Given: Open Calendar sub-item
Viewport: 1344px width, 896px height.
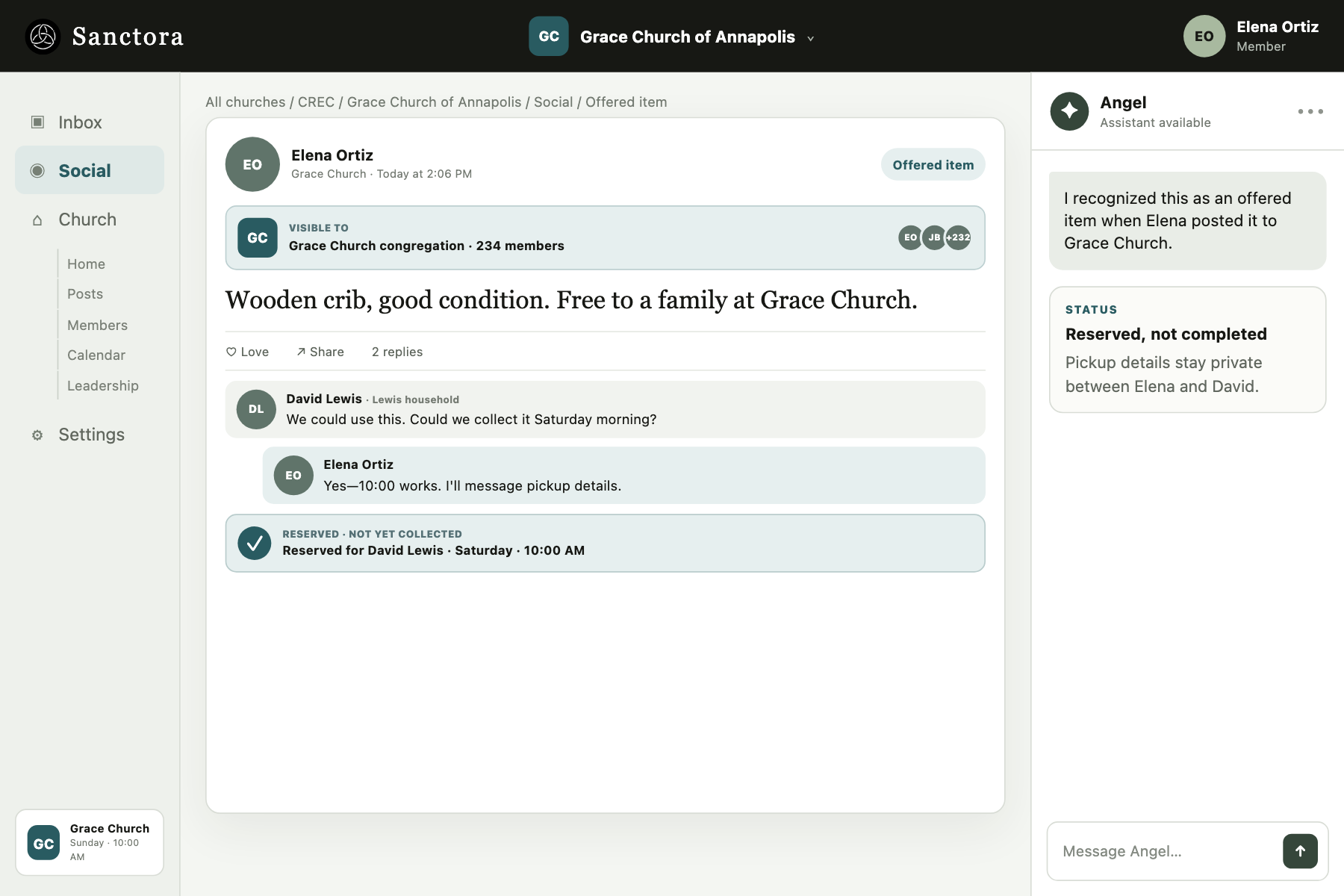Looking at the screenshot, I should click(x=96, y=355).
